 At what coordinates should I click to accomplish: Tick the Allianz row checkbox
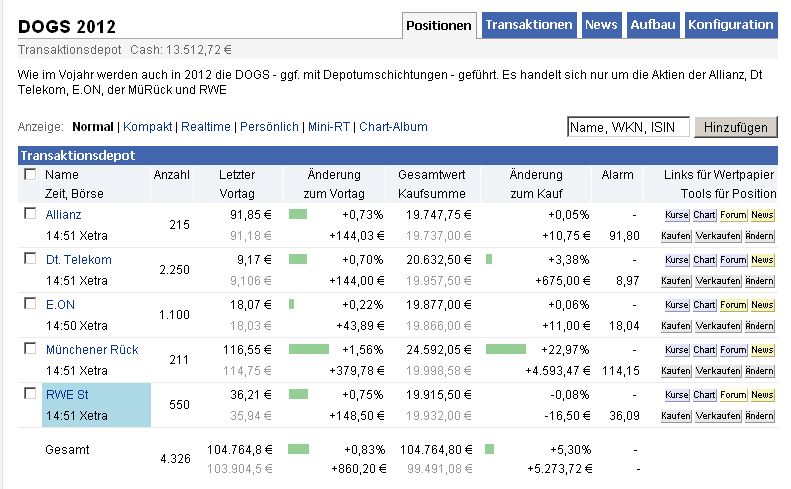point(30,214)
